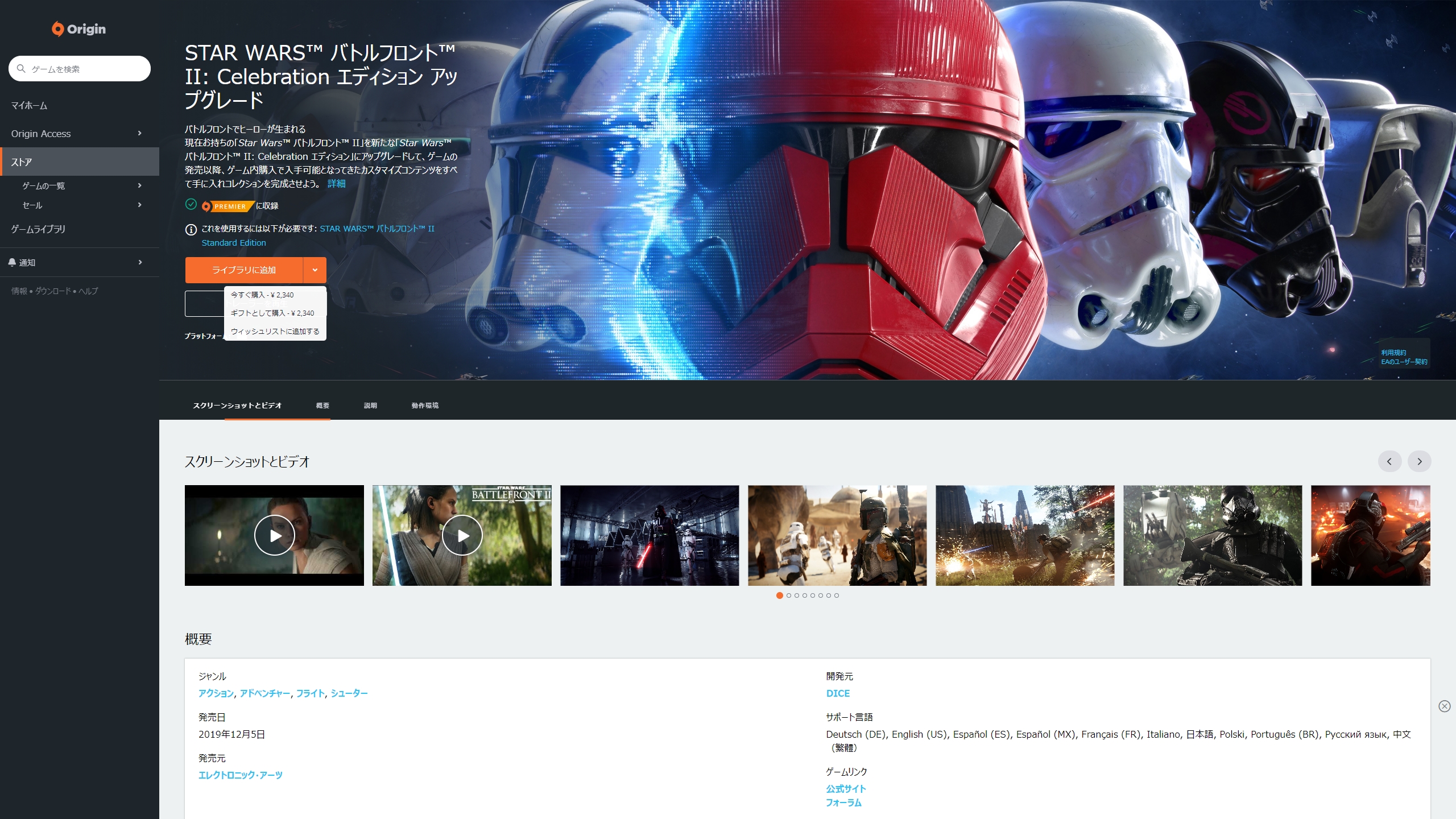
Task: Click the search magnifier icon
Action: point(21,69)
